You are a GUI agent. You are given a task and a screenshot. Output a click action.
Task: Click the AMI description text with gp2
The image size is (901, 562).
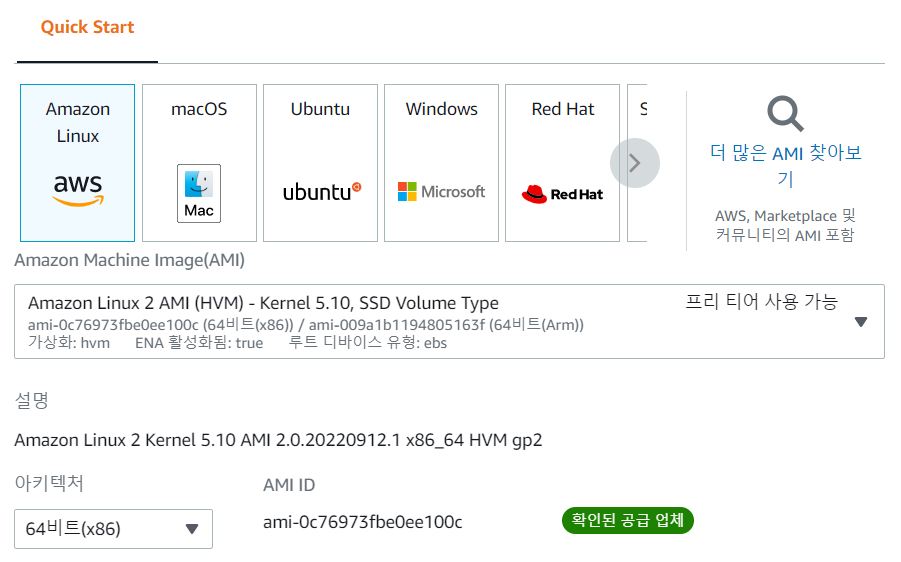[x=278, y=440]
